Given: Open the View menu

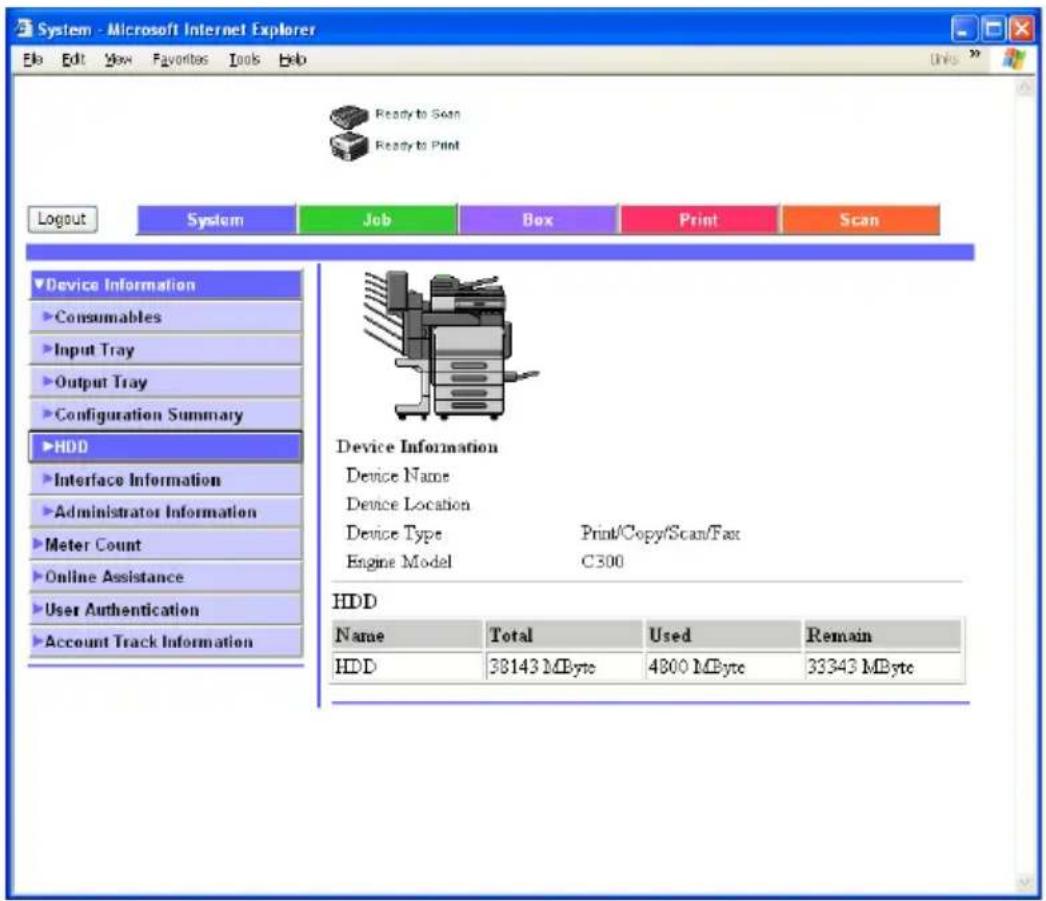Looking at the screenshot, I should tap(117, 59).
